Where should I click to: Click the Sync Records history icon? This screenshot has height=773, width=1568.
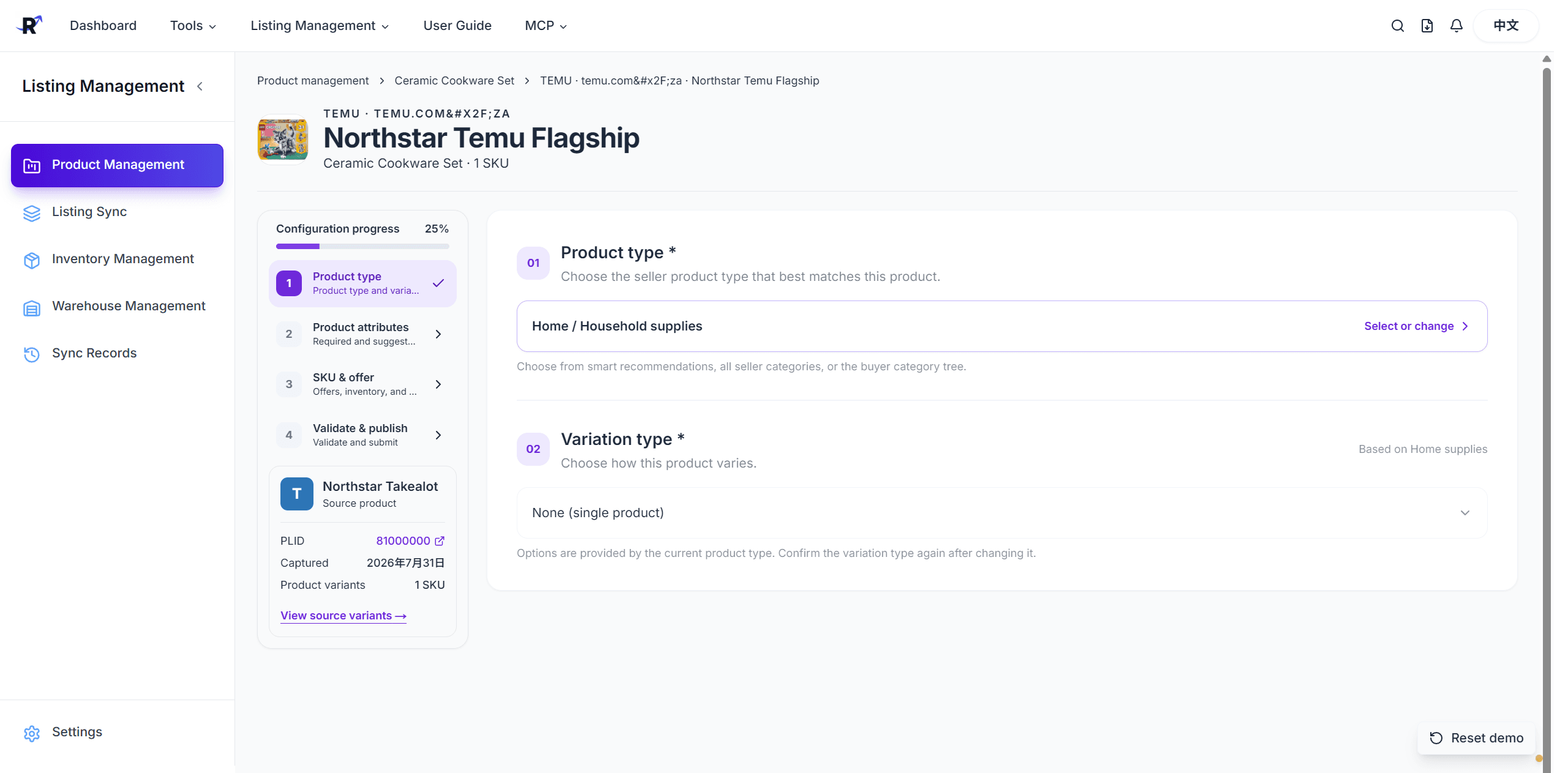tap(32, 354)
